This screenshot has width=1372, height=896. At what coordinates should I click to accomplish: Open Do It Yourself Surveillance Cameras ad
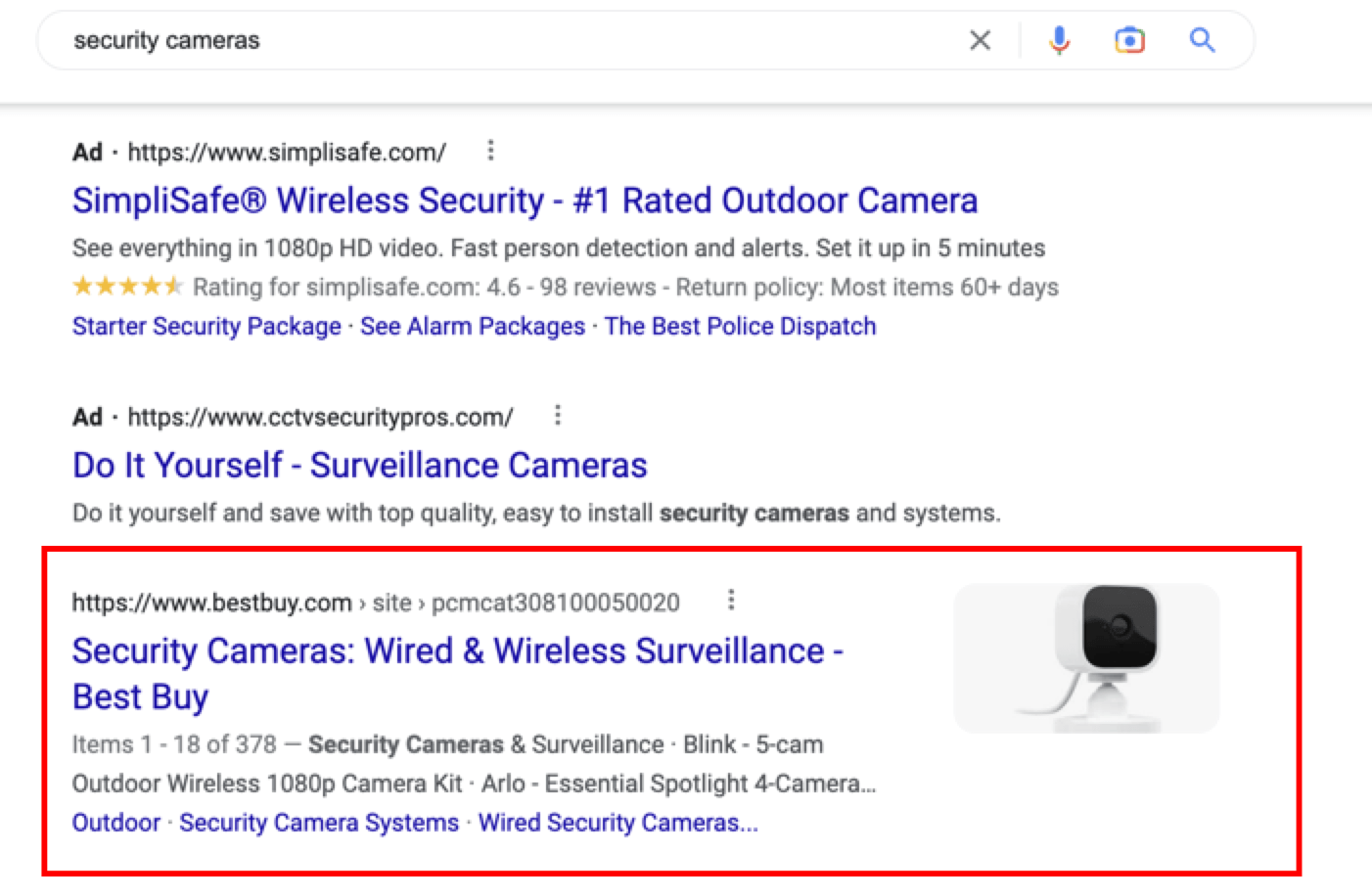359,465
